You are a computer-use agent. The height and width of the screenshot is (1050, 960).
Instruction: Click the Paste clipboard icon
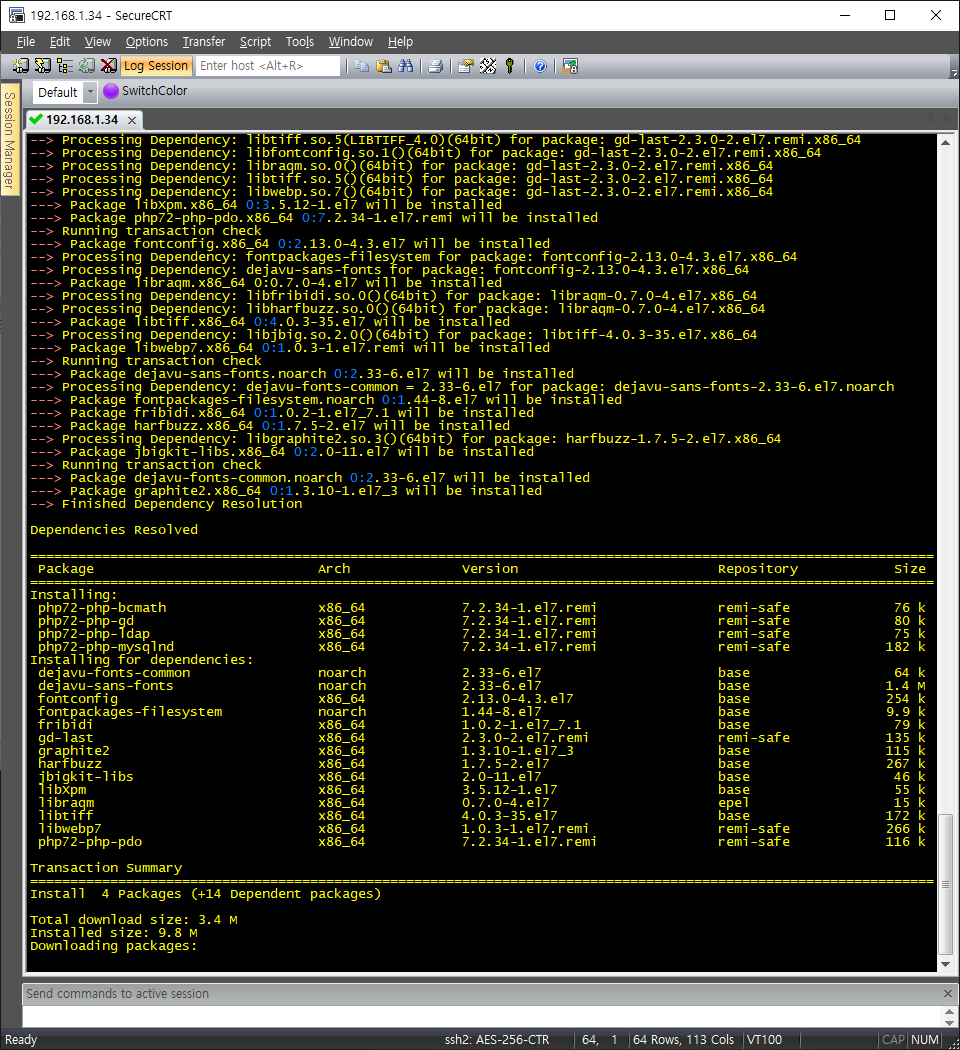point(384,66)
